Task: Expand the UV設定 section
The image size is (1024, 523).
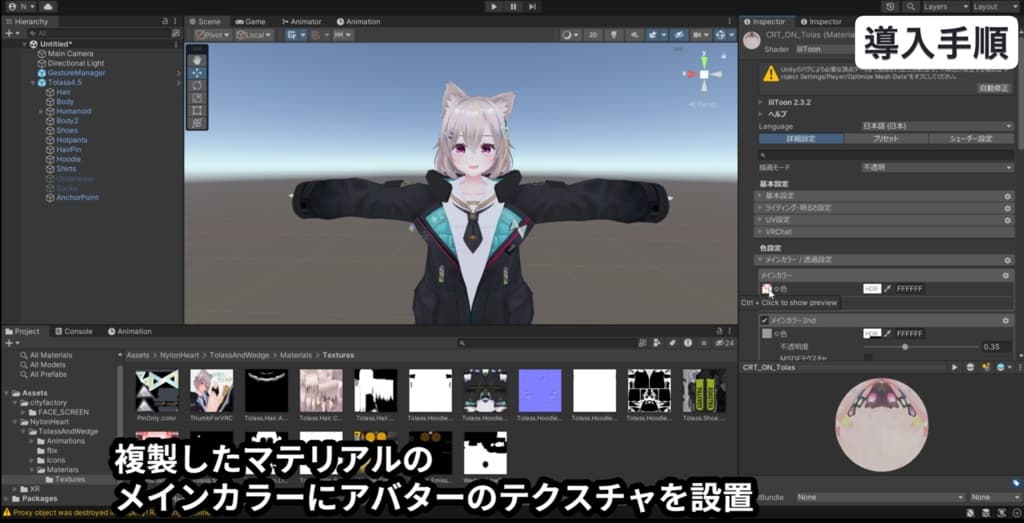Action: tap(885, 220)
